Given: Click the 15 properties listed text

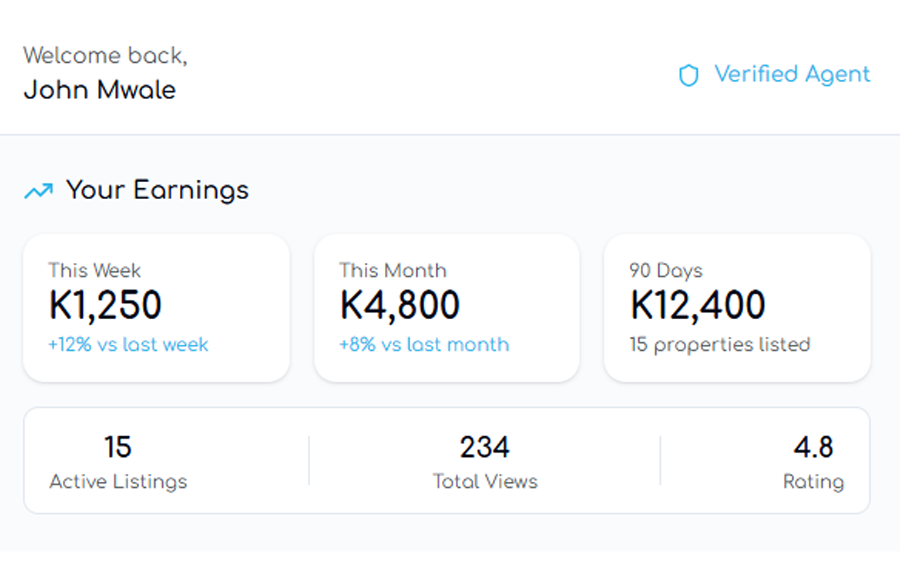Looking at the screenshot, I should [719, 345].
